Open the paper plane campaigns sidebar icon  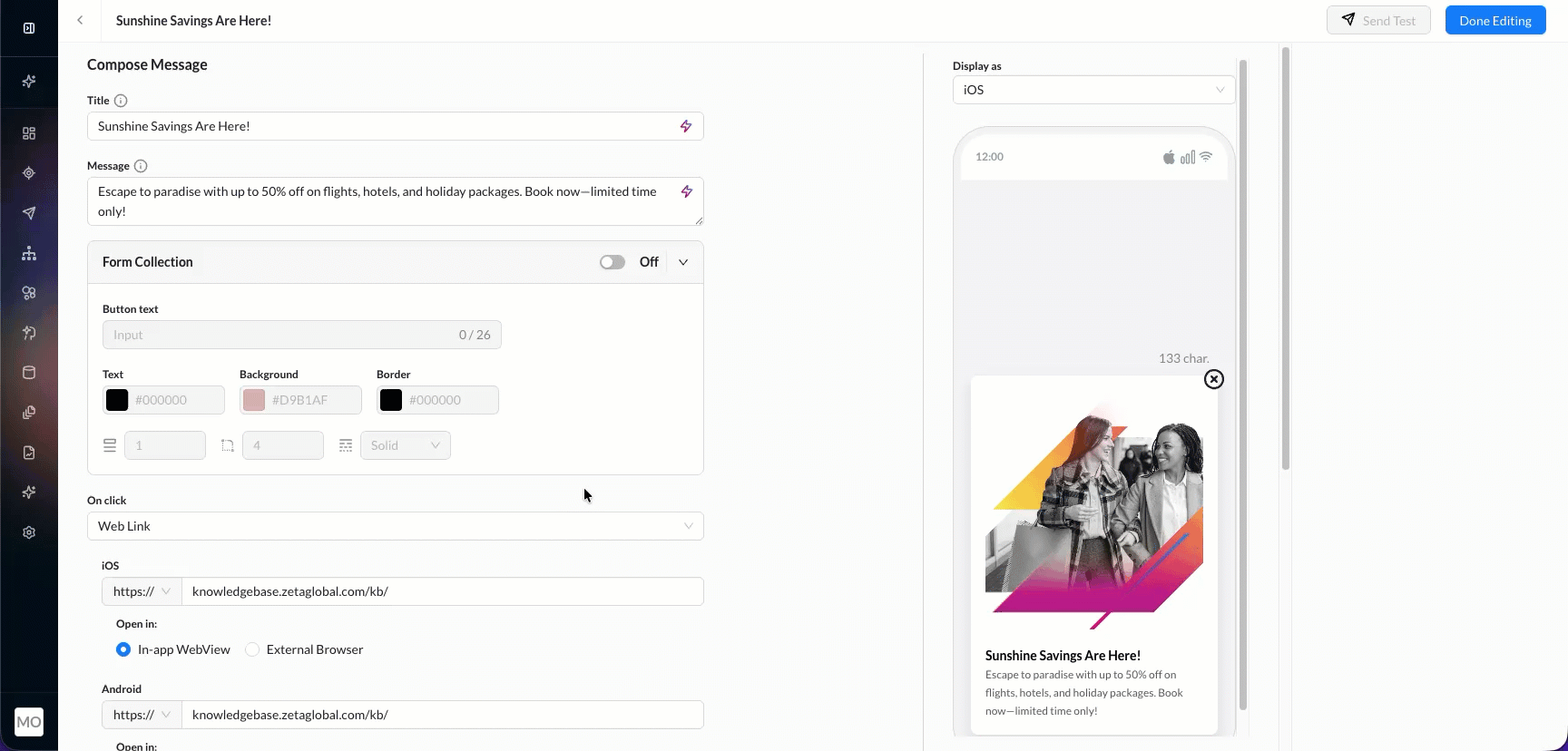(29, 213)
